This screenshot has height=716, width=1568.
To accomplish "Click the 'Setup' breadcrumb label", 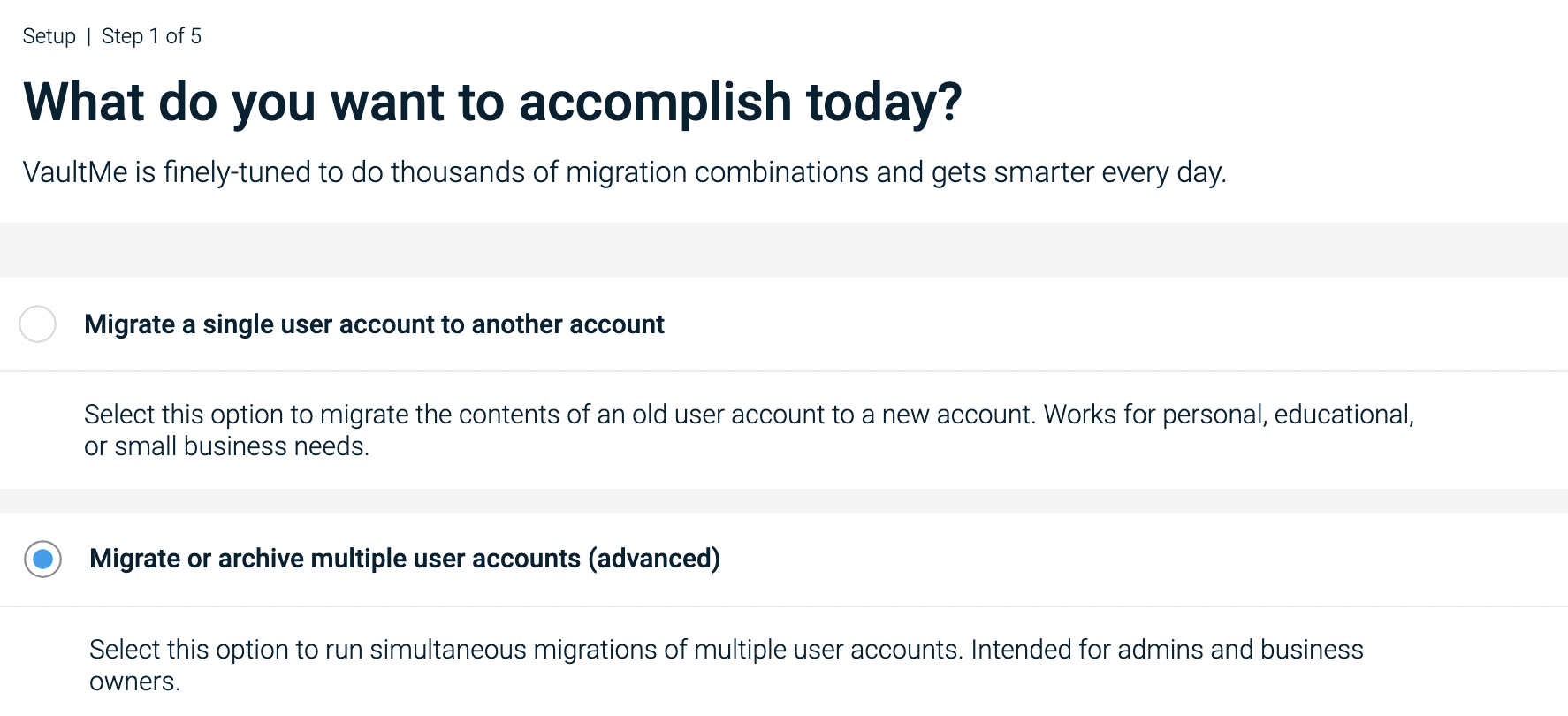I will coord(49,36).
